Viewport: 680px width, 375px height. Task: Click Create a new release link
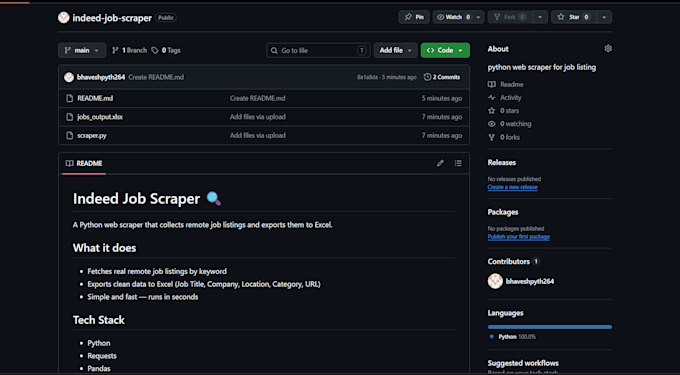(513, 187)
